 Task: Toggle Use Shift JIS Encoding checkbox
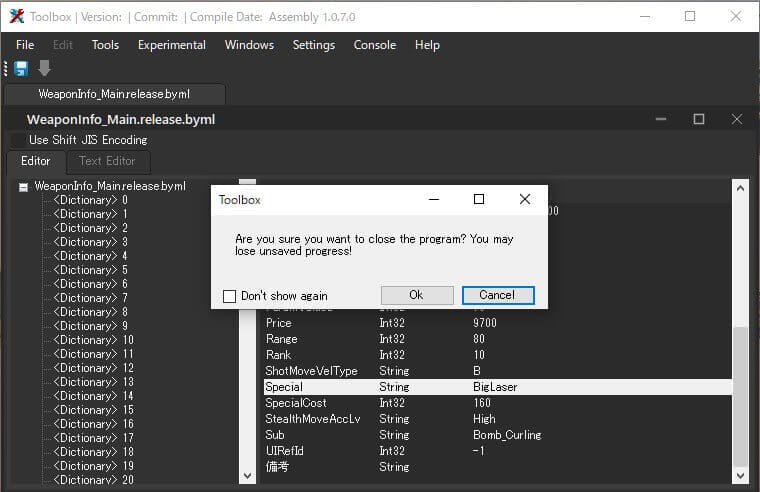[x=19, y=140]
